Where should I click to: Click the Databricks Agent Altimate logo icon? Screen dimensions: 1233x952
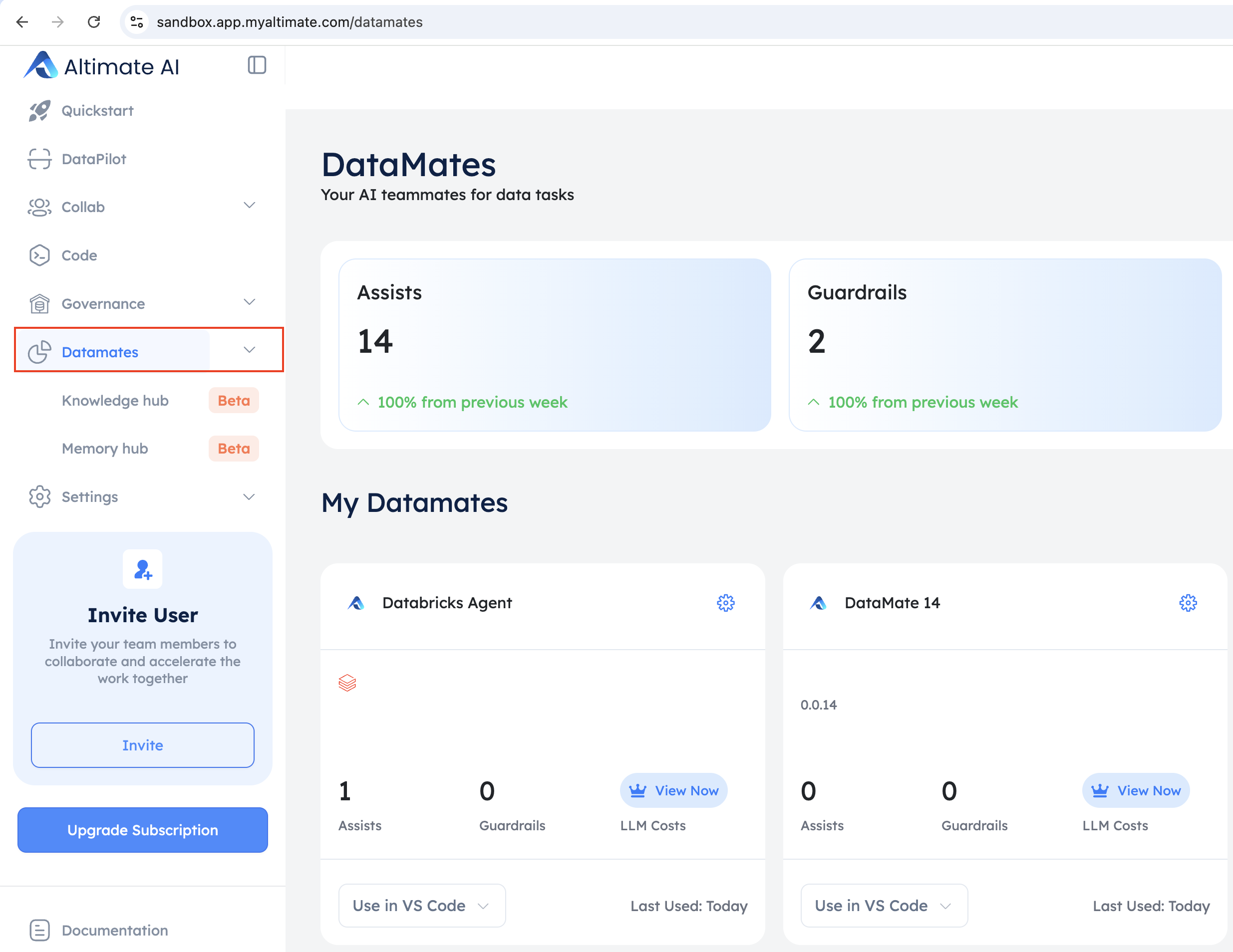click(x=355, y=603)
